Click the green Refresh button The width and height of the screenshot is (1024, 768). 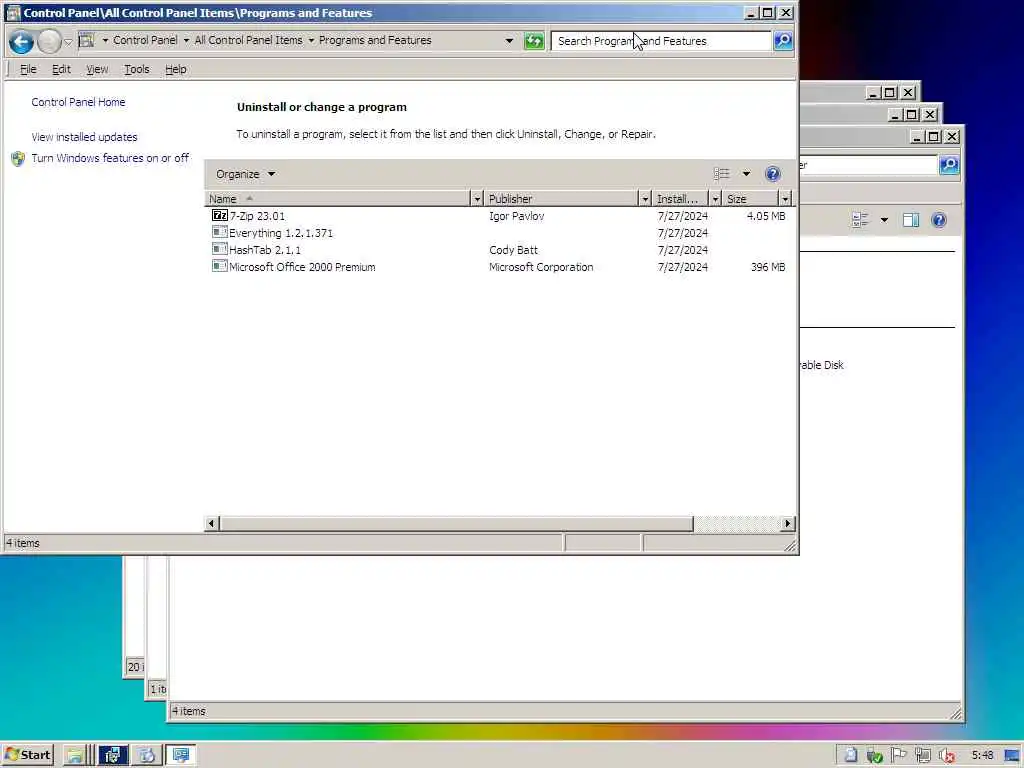tap(534, 41)
